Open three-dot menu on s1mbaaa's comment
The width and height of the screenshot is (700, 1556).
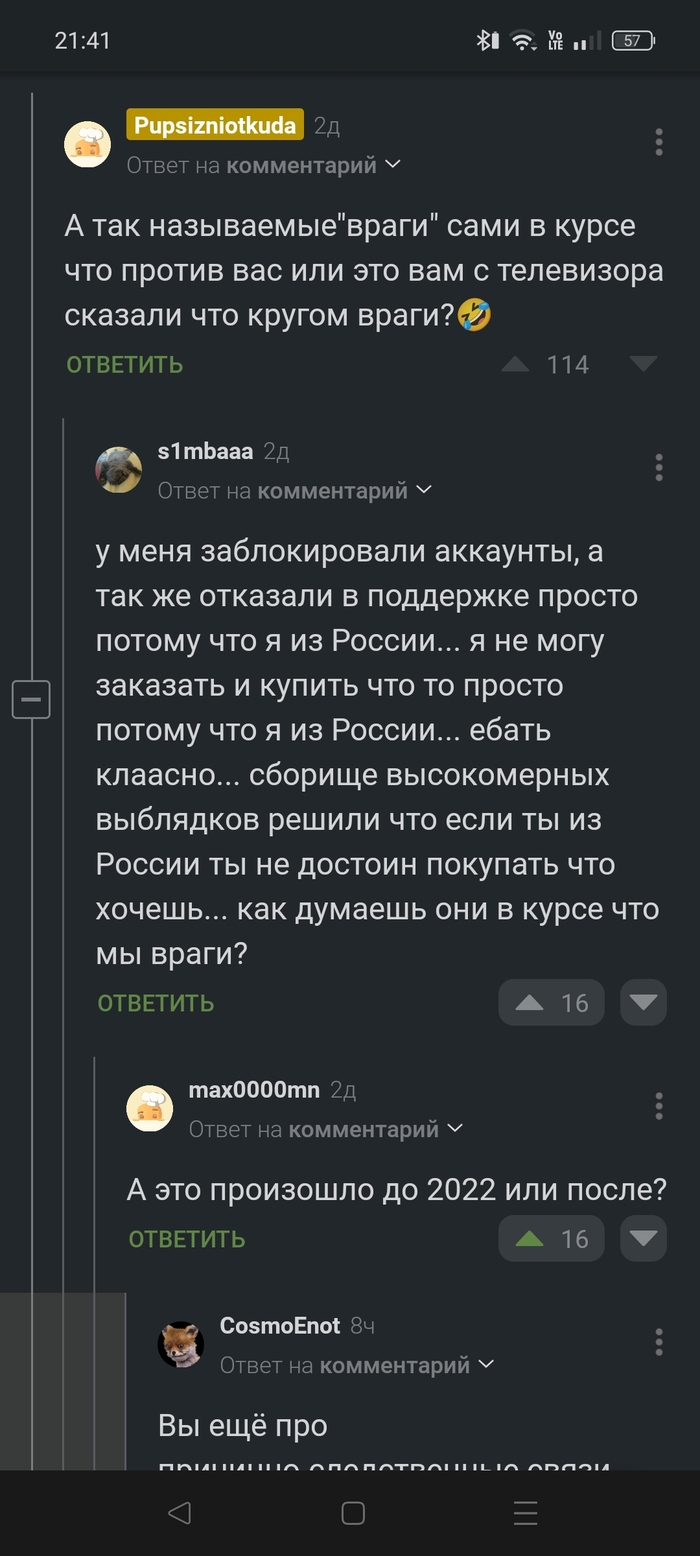[x=658, y=467]
